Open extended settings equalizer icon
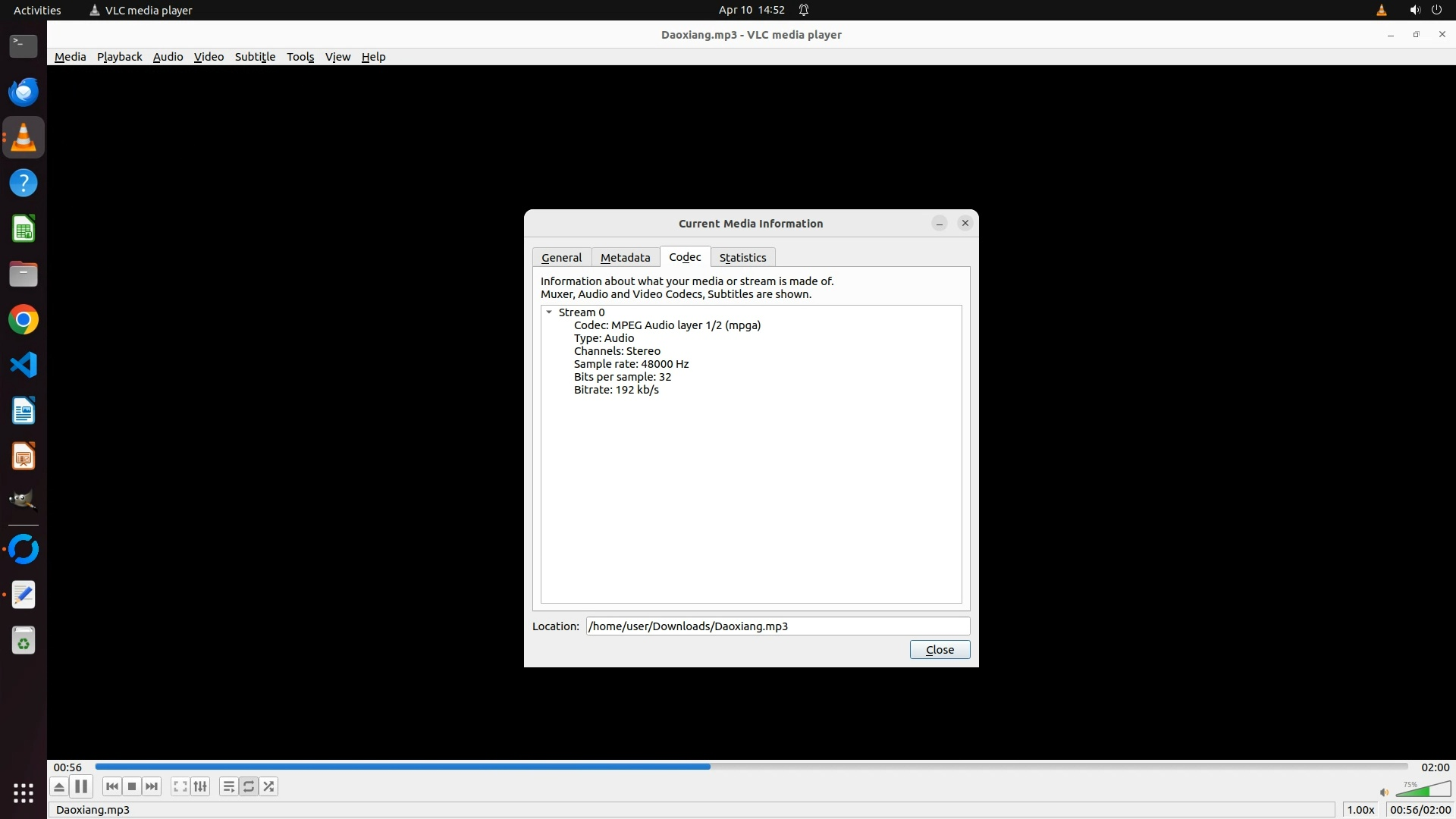Screen dimensions: 1456x819 pyautogui.click(x=200, y=786)
